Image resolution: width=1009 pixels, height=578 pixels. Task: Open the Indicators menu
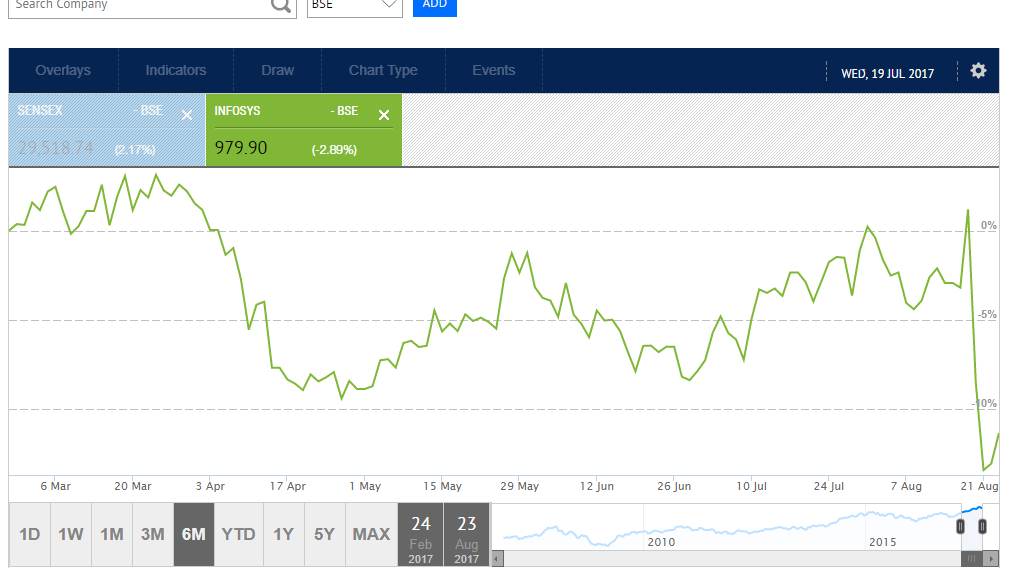click(175, 71)
